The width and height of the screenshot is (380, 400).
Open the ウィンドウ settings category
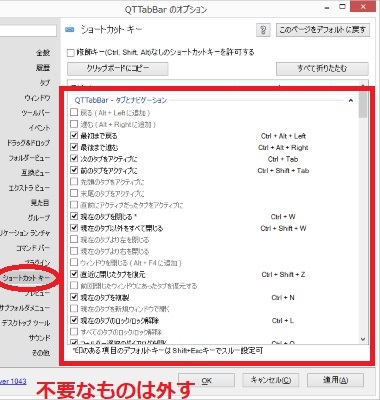[37, 98]
